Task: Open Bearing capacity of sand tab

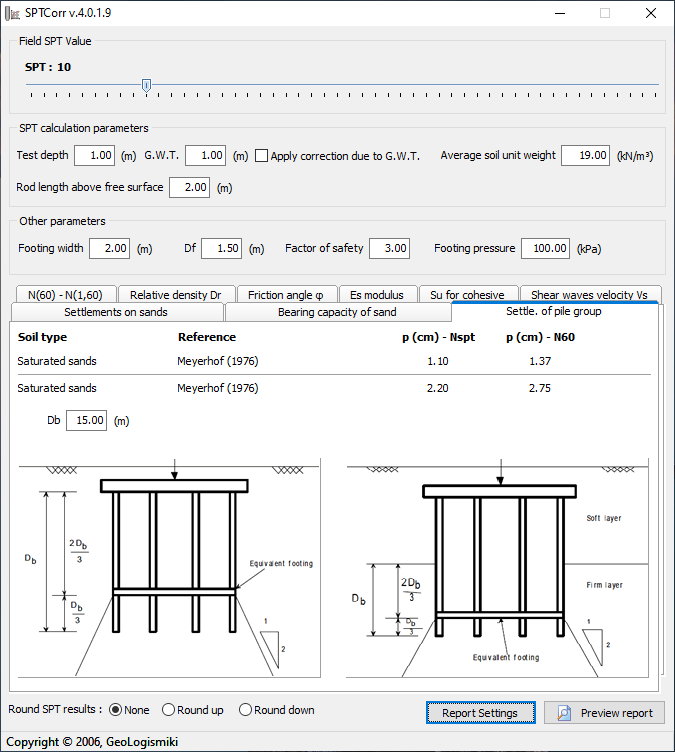Action: (x=335, y=312)
